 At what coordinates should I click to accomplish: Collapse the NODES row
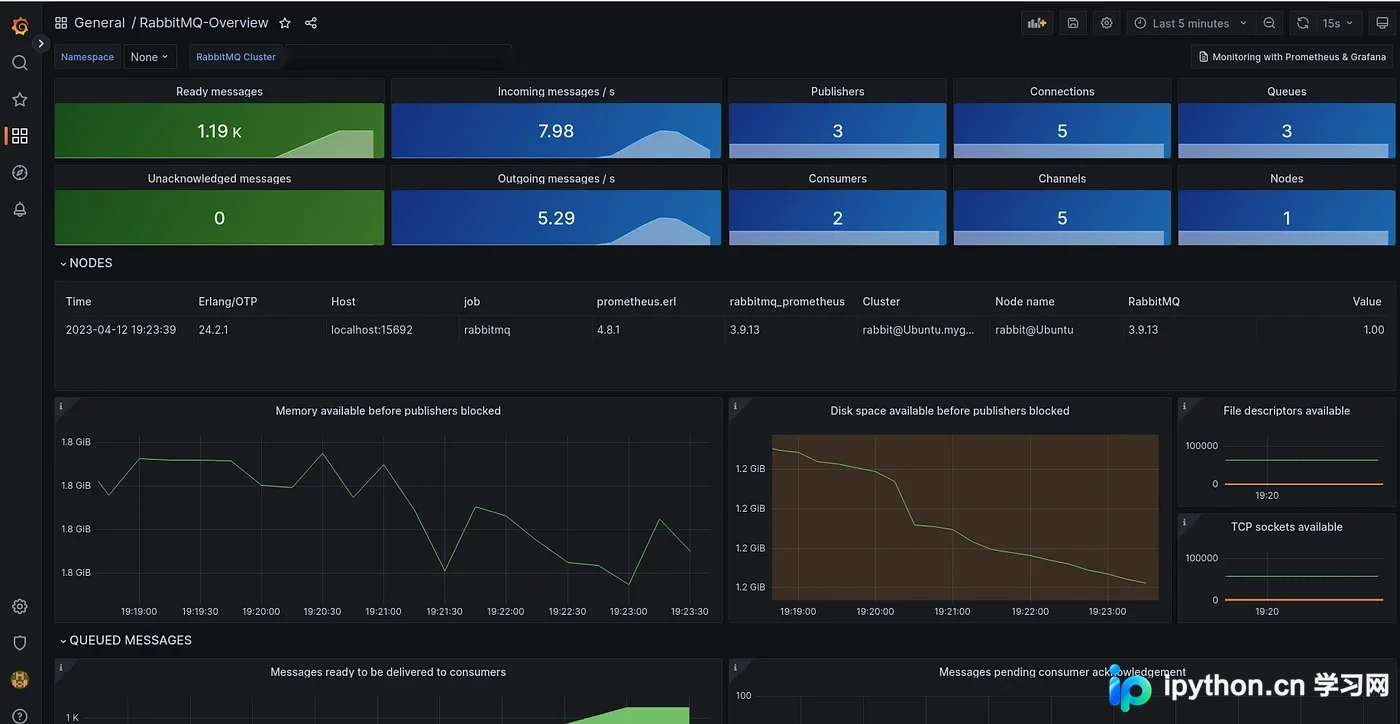pyautogui.click(x=86, y=263)
